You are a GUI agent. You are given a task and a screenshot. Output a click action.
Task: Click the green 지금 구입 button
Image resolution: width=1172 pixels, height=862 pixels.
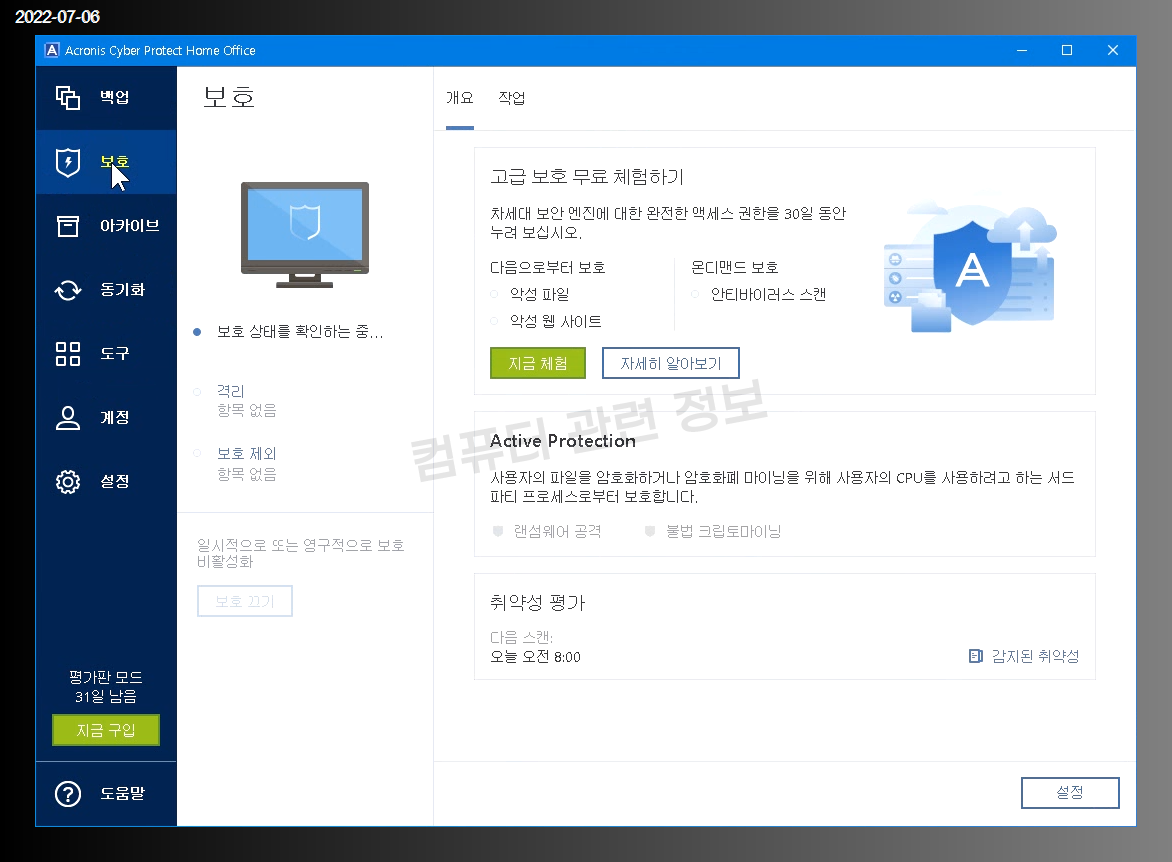click(105, 730)
